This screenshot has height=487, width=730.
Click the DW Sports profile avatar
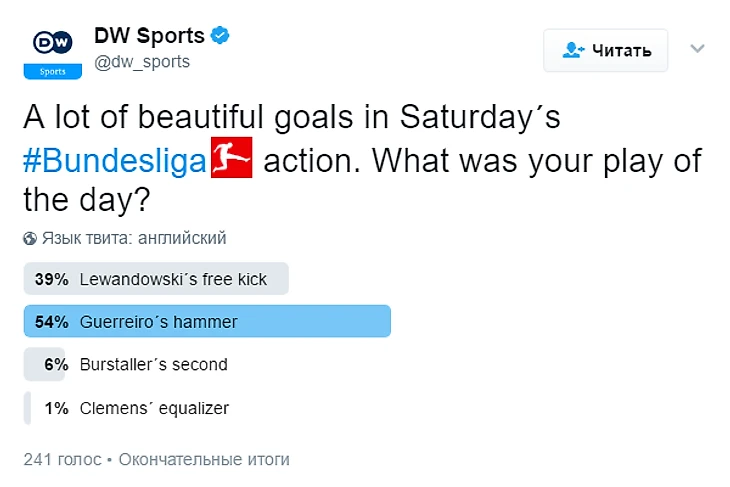tap(53, 50)
